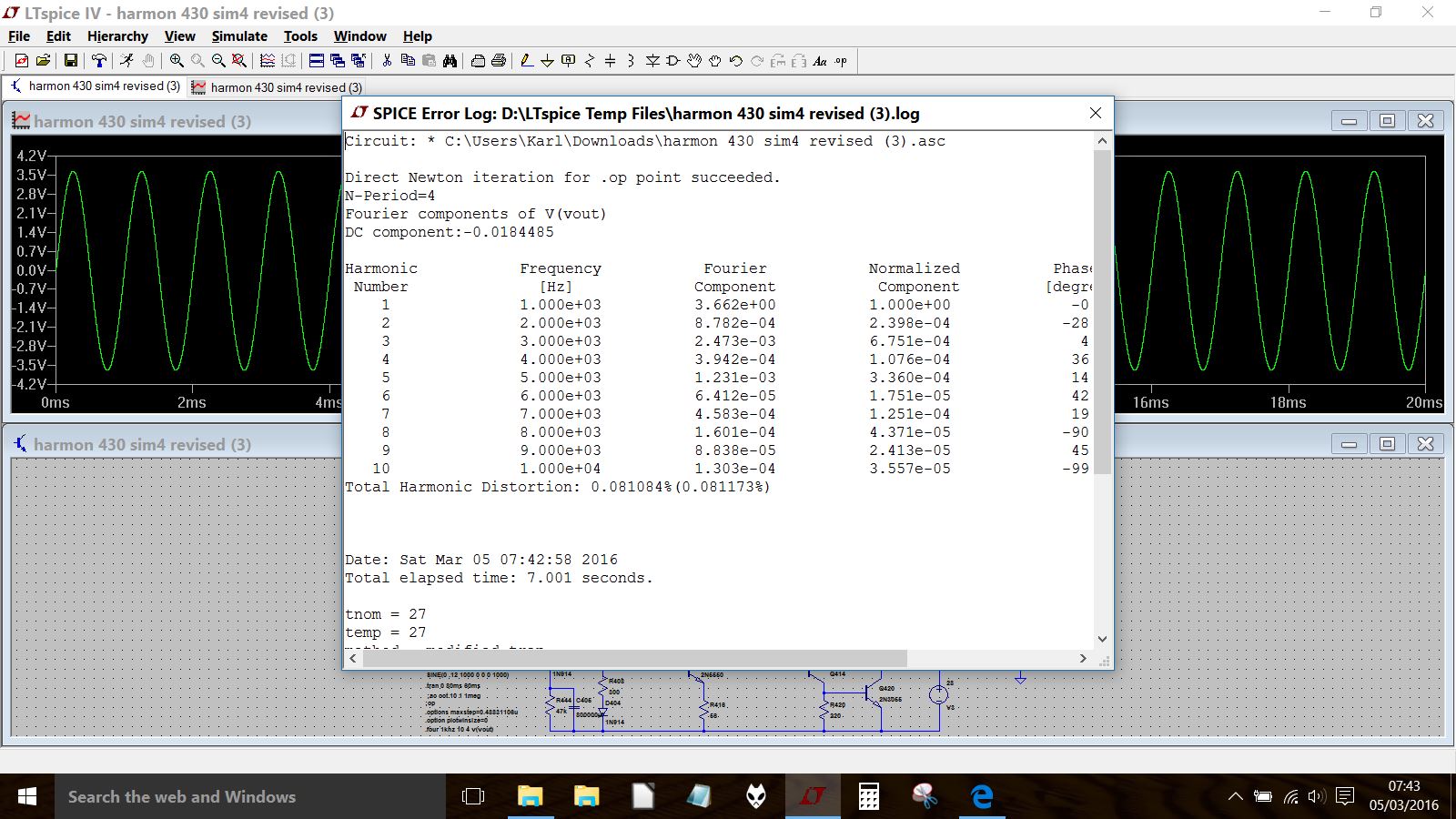Viewport: 1456px width, 819px height.
Task: Place a Resistor component
Action: tap(590, 61)
